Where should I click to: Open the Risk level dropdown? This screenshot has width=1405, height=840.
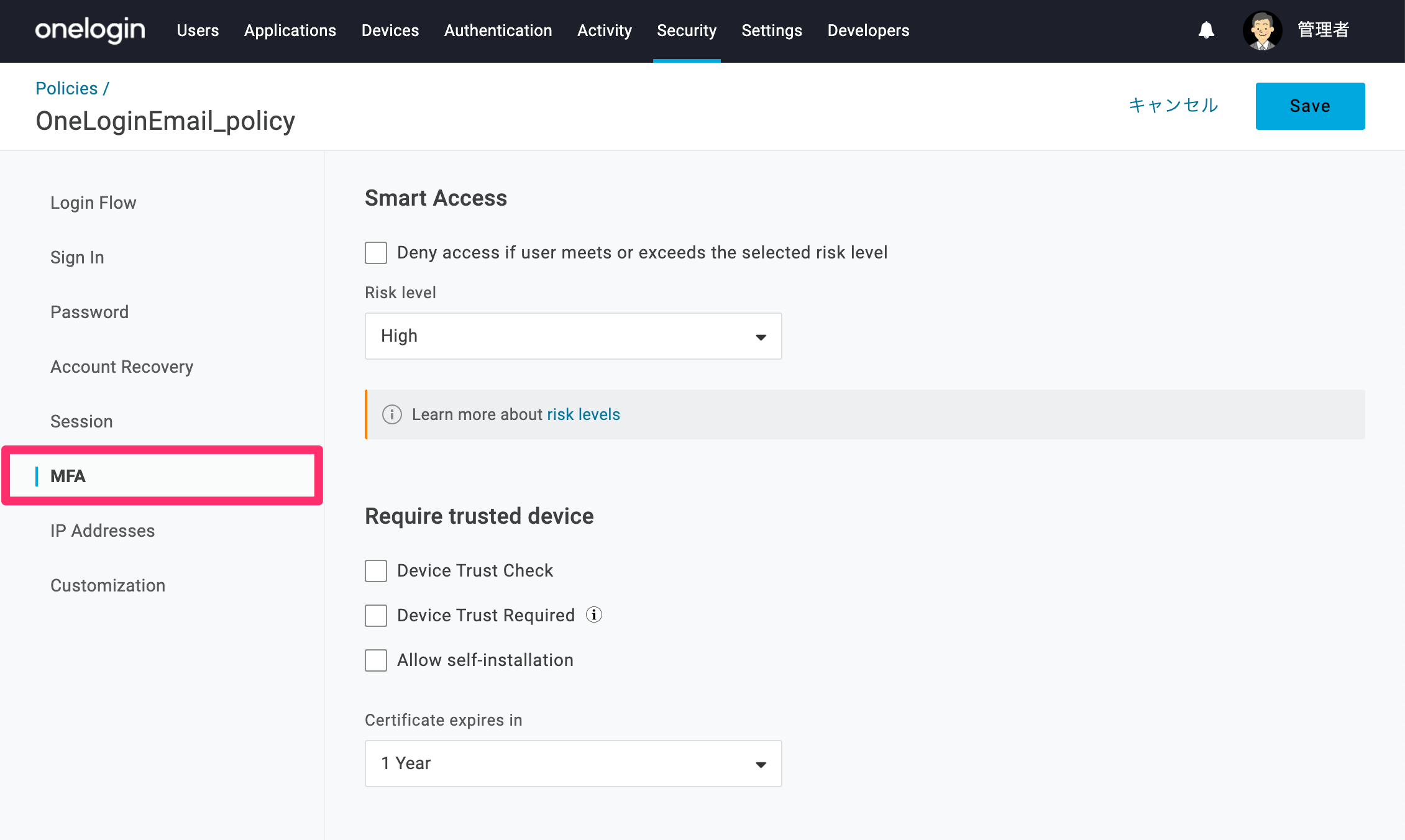coord(573,336)
